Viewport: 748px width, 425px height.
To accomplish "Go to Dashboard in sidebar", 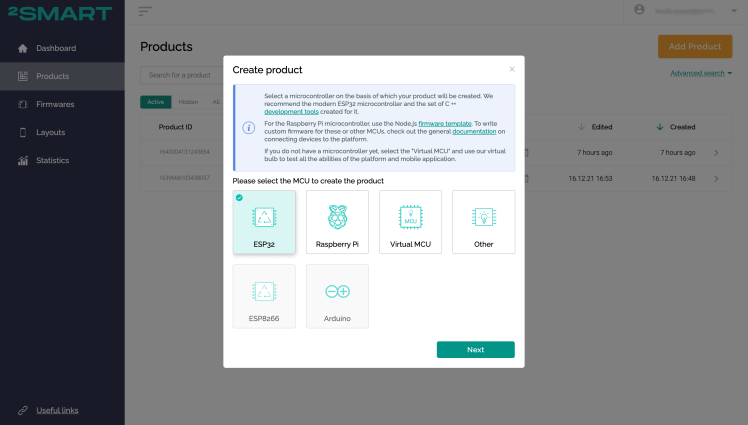I will 56,48.
